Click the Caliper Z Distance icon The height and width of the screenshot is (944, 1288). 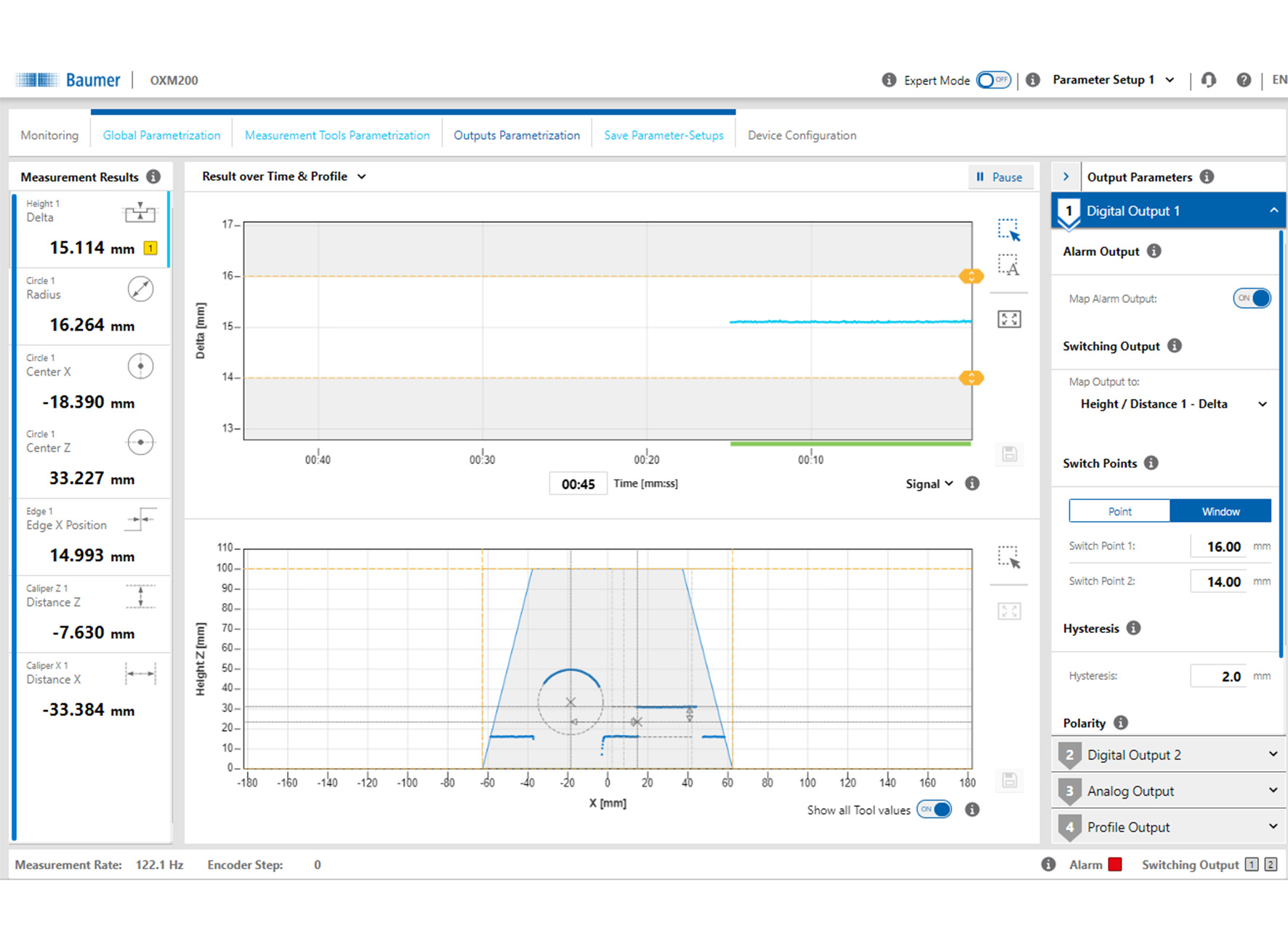point(140,597)
